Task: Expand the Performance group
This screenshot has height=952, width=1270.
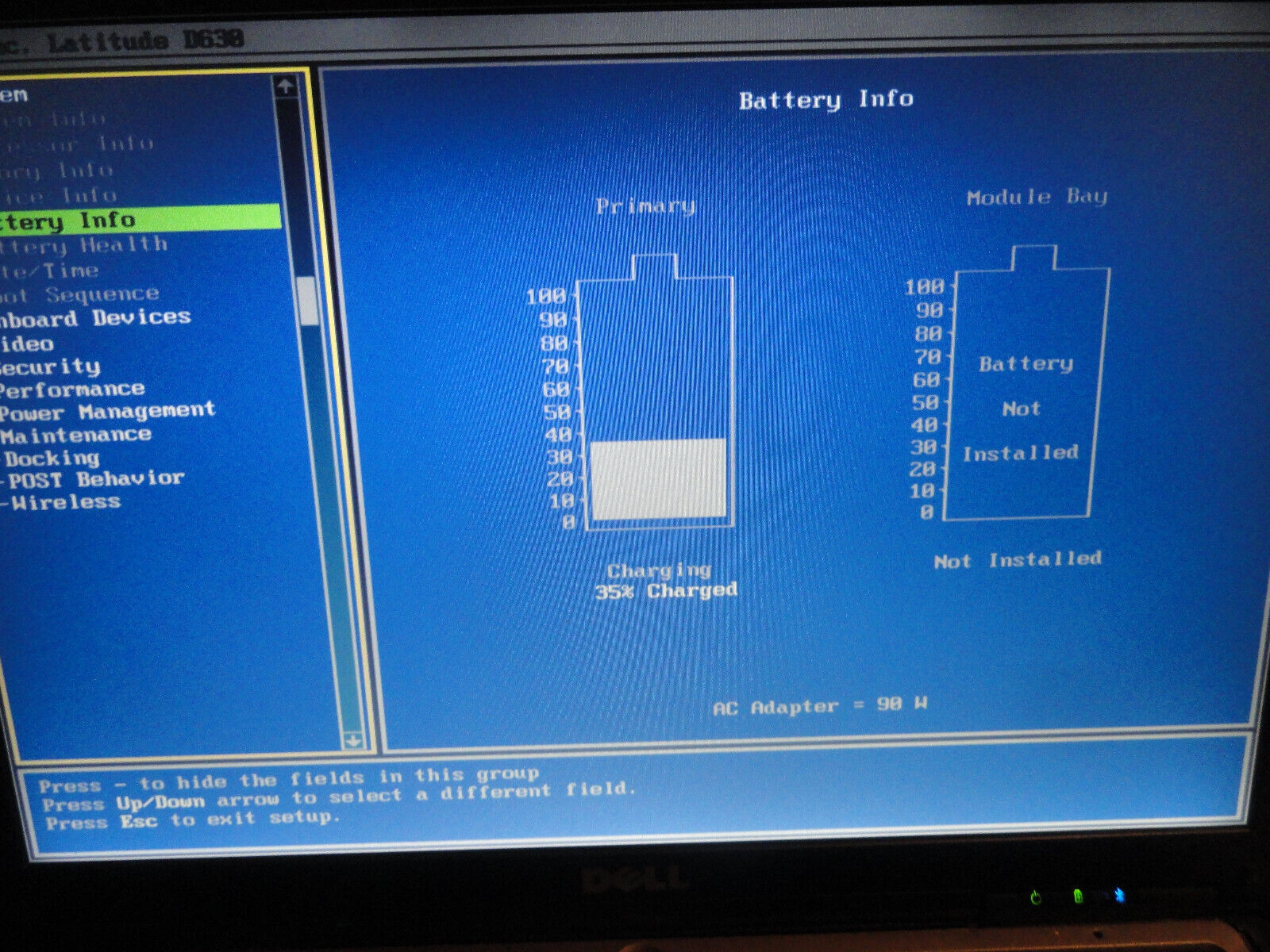Action: [x=72, y=390]
